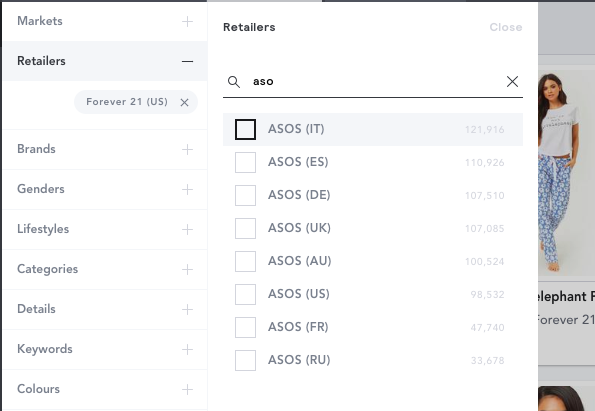Image resolution: width=595 pixels, height=411 pixels.
Task: Expand the Lifestyles filter section
Action: pos(105,229)
